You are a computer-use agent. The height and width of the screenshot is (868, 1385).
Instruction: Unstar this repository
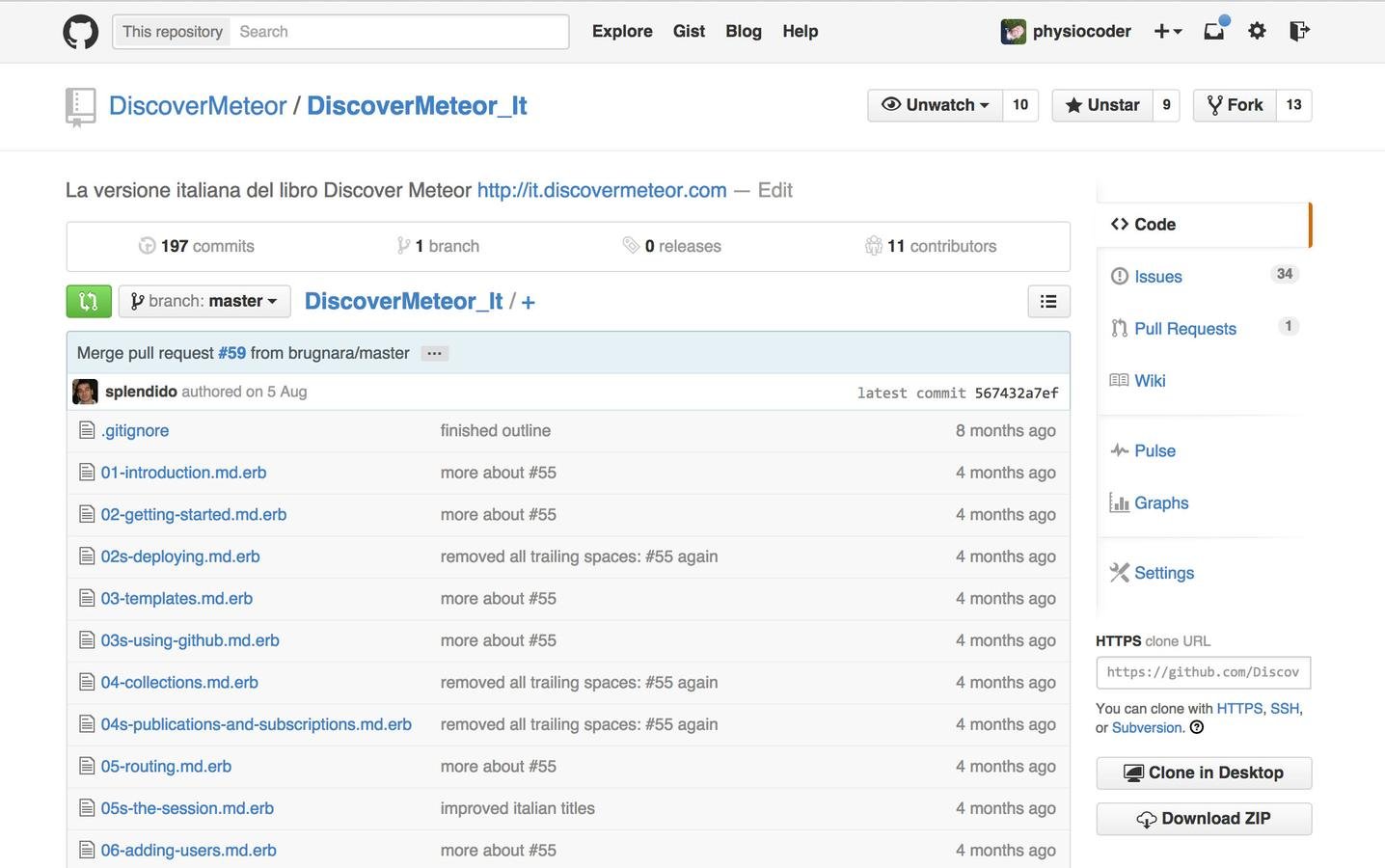(1102, 105)
